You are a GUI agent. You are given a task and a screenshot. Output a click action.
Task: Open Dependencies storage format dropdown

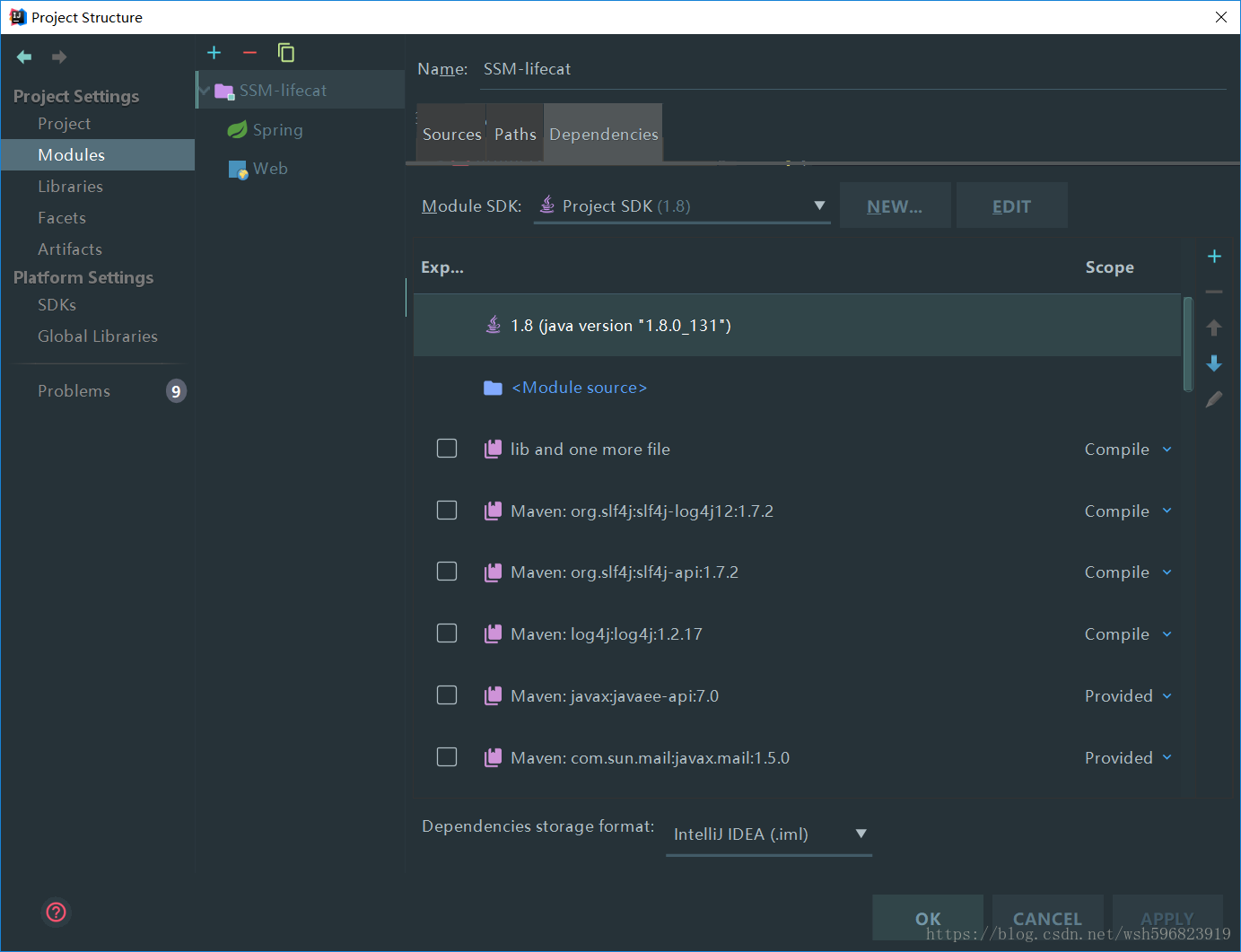(769, 834)
